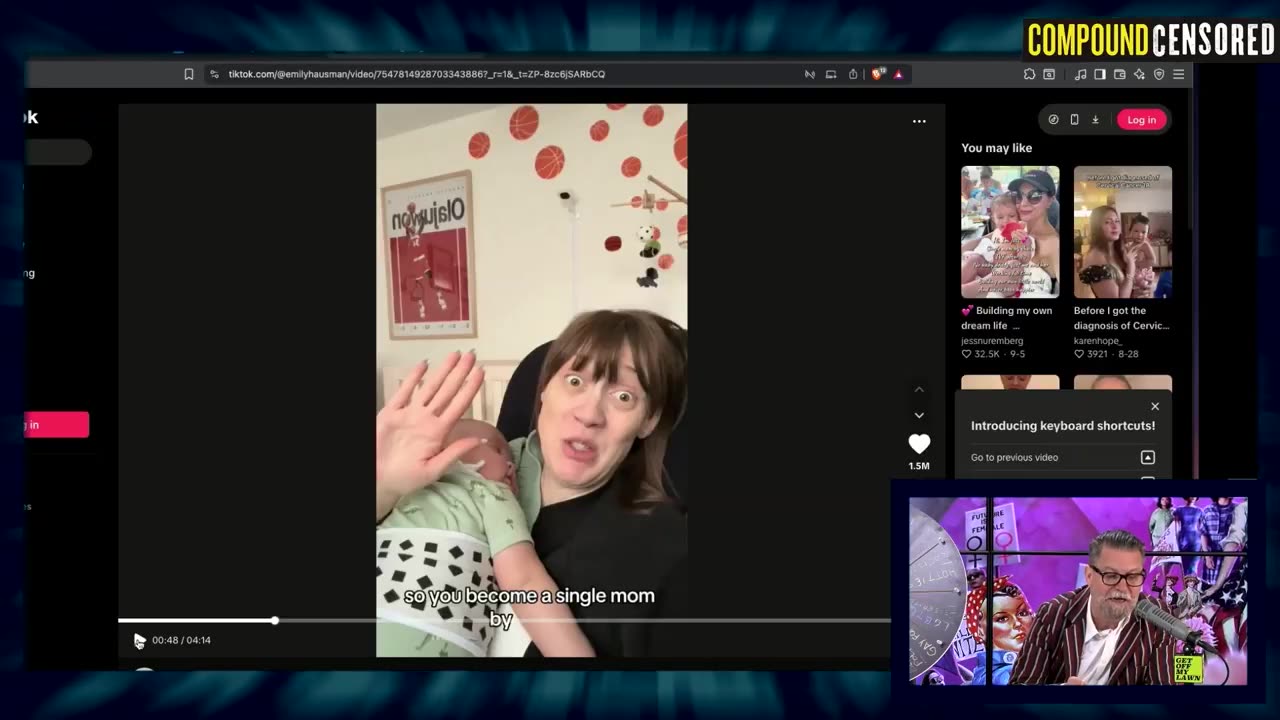Open the share icon in the address bar
Image resolution: width=1280 pixels, height=720 pixels.
[853, 74]
